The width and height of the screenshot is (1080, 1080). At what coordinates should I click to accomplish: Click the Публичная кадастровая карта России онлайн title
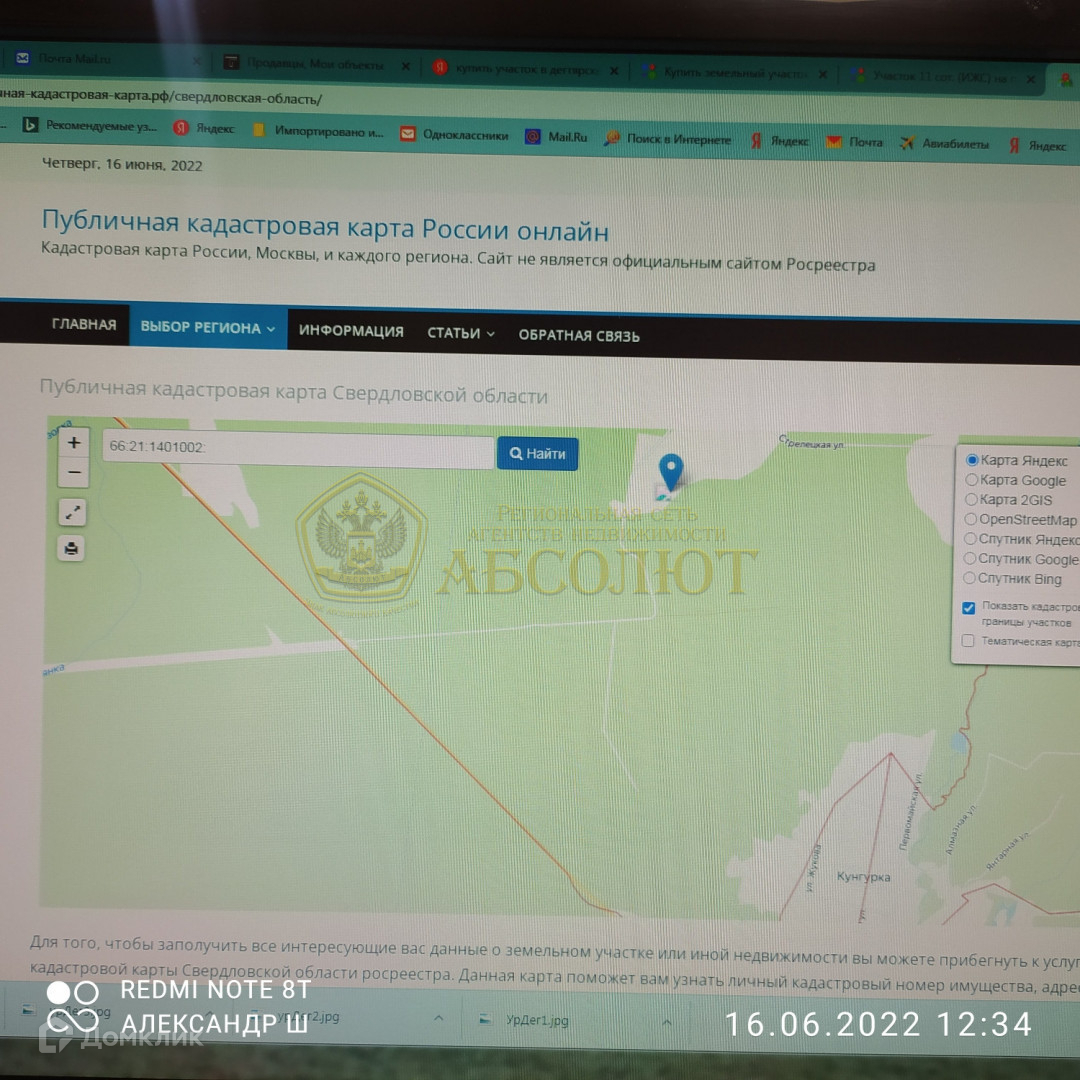[325, 225]
